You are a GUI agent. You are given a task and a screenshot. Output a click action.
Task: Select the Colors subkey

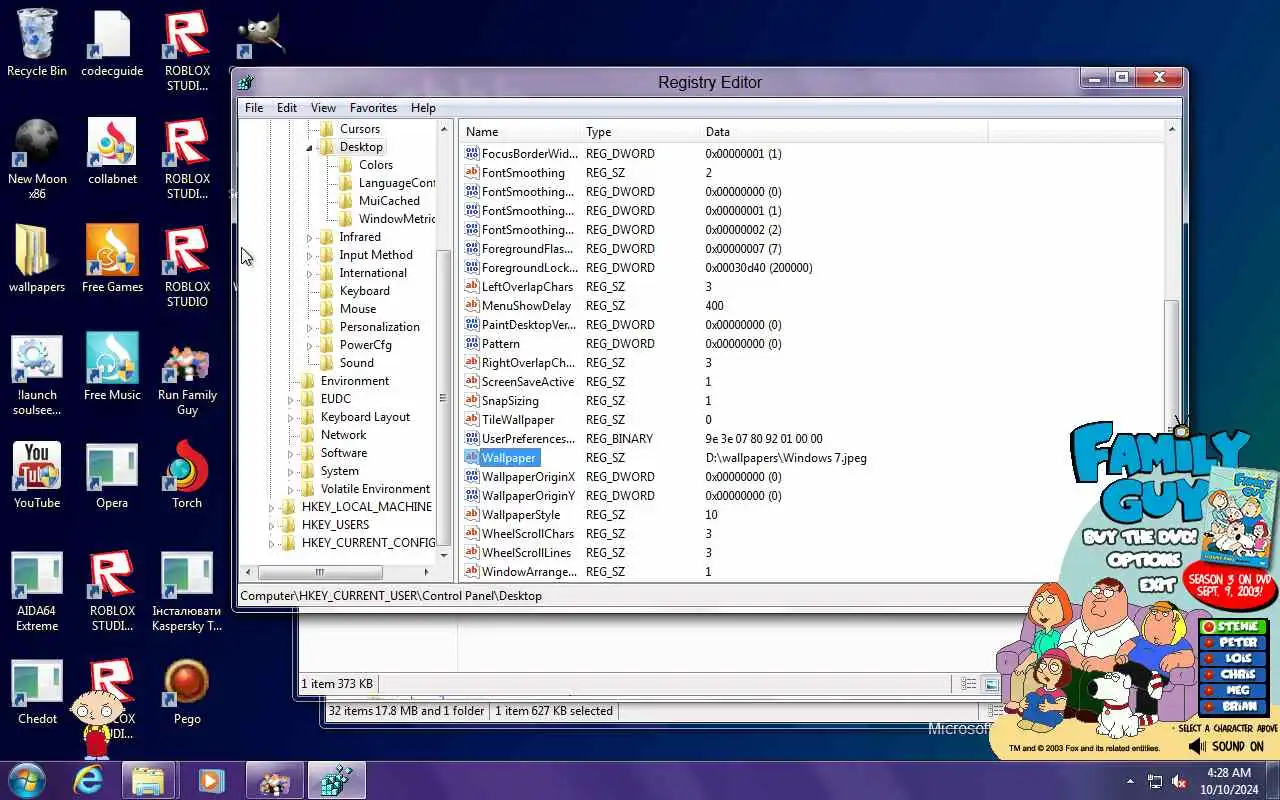376,165
